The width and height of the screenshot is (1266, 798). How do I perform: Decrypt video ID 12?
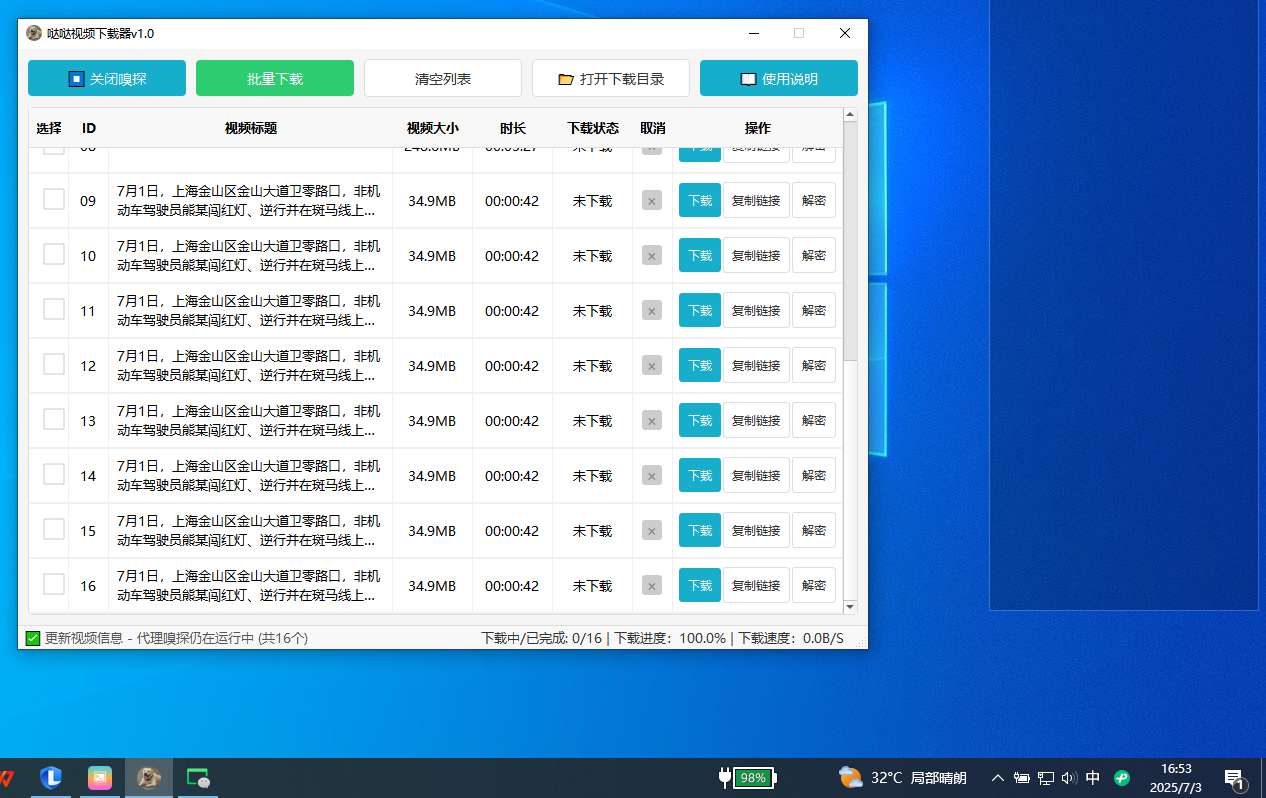[814, 365]
